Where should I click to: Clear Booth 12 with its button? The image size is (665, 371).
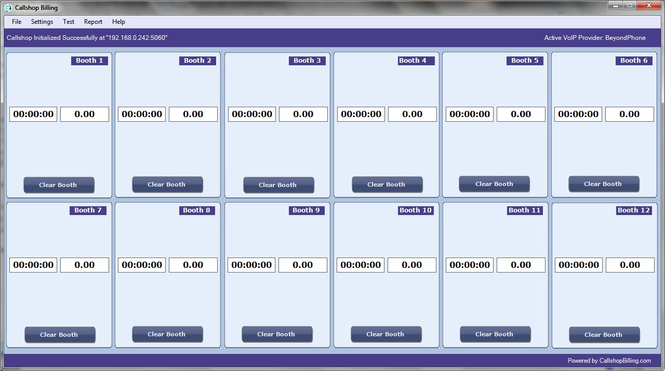[604, 335]
